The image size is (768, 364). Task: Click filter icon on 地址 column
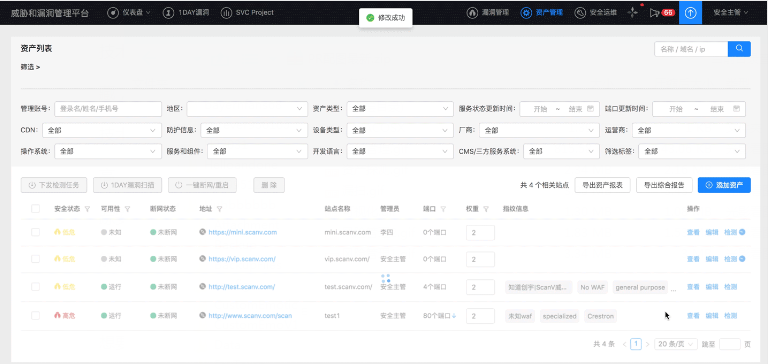(219, 209)
